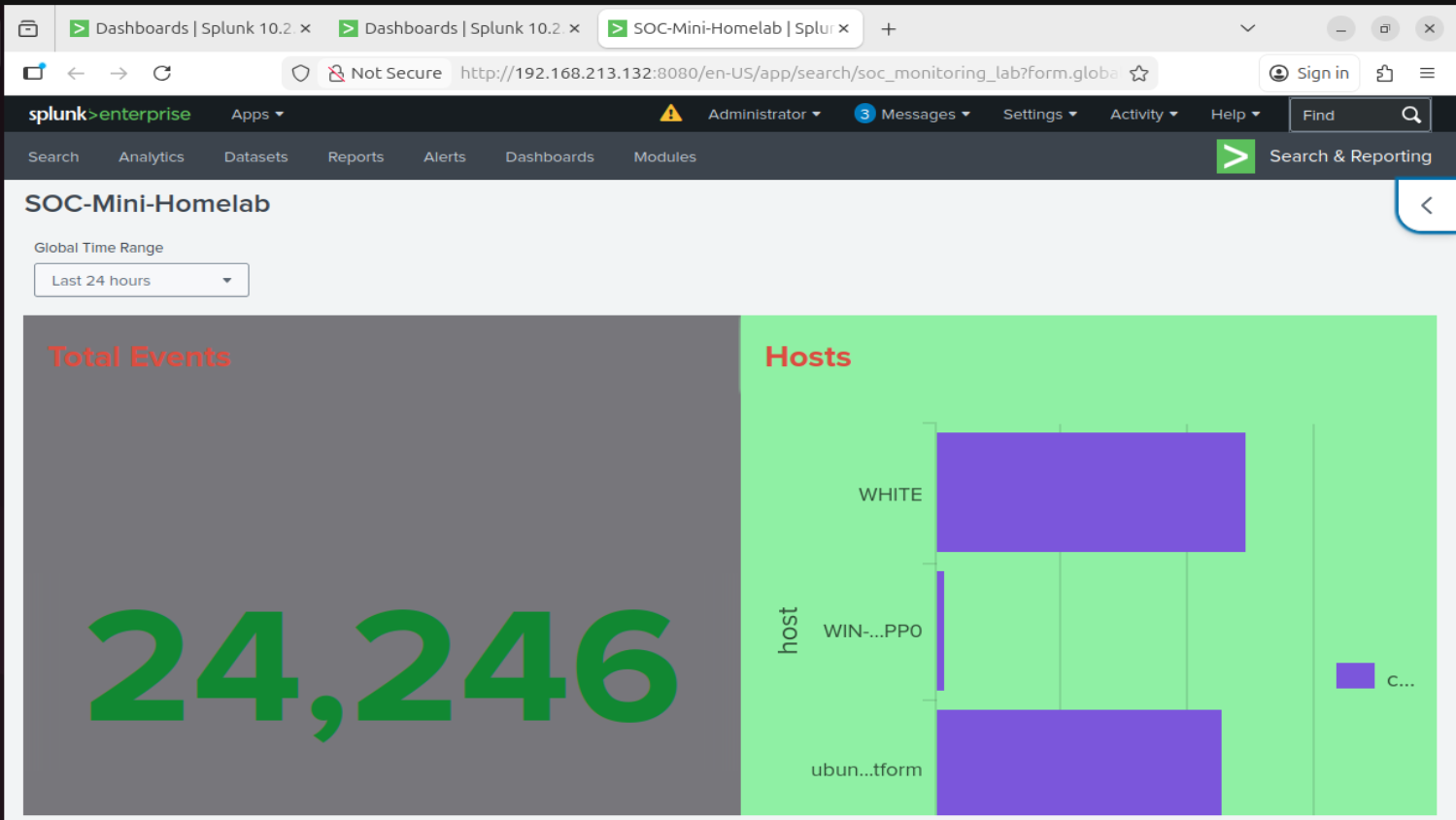
Task: Open the Dashboards nav item
Action: point(550,156)
